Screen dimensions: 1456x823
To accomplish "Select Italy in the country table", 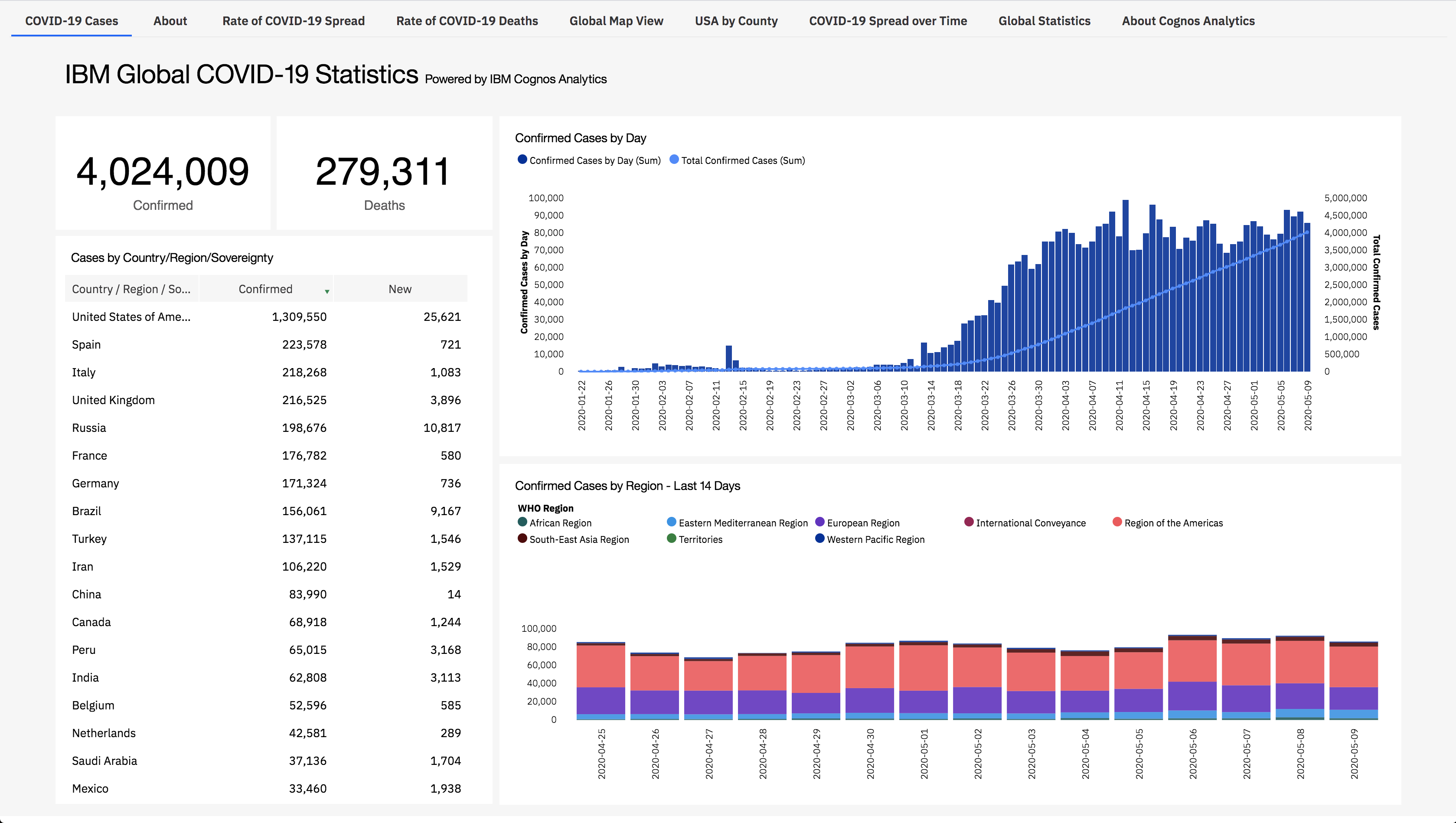I will pyautogui.click(x=266, y=372).
